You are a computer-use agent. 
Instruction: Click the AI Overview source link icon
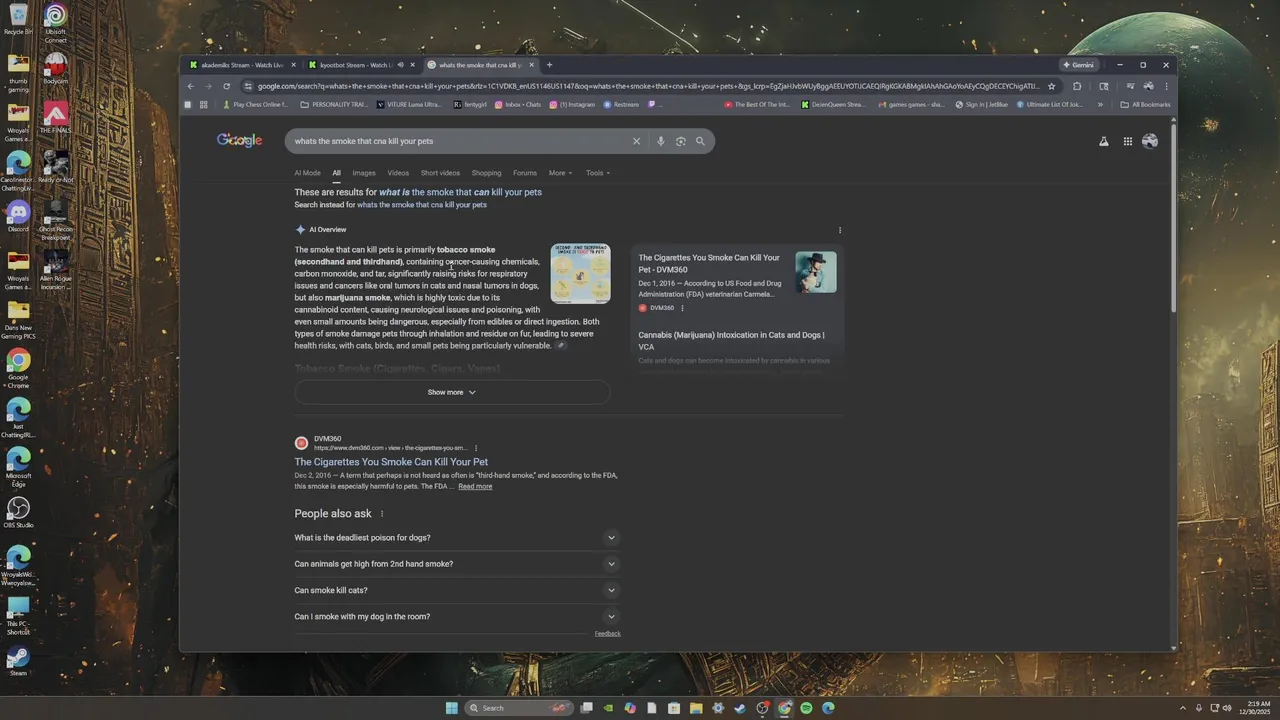(x=561, y=346)
